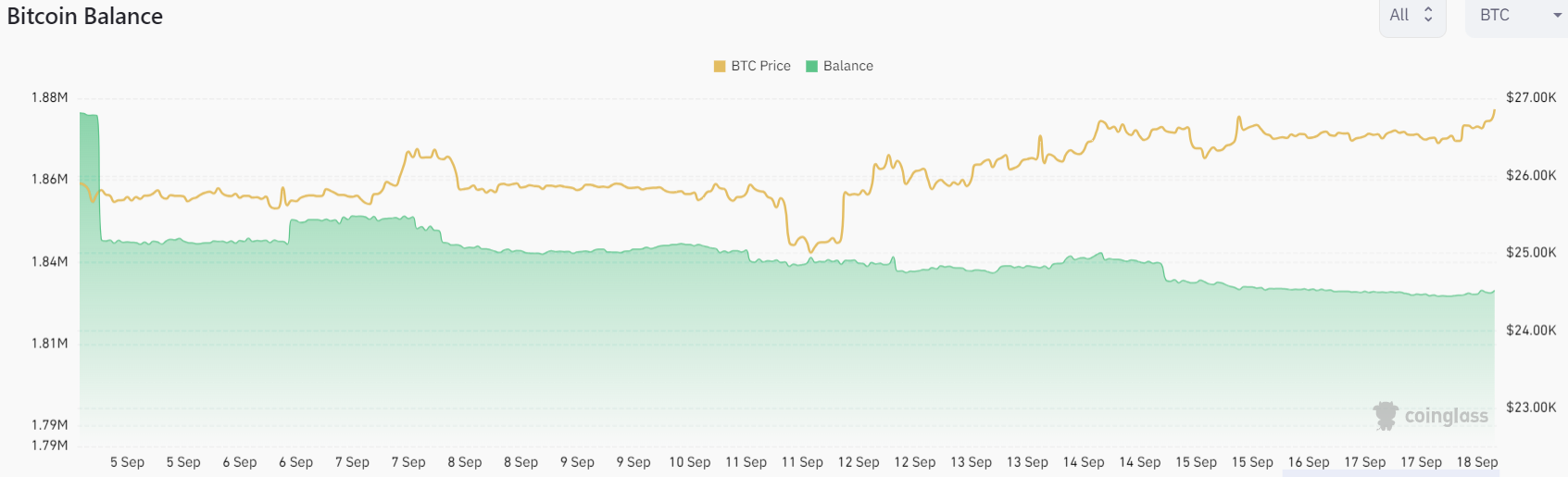This screenshot has width=1568, height=477.
Task: Select the 10 Sep date label
Action: [689, 462]
